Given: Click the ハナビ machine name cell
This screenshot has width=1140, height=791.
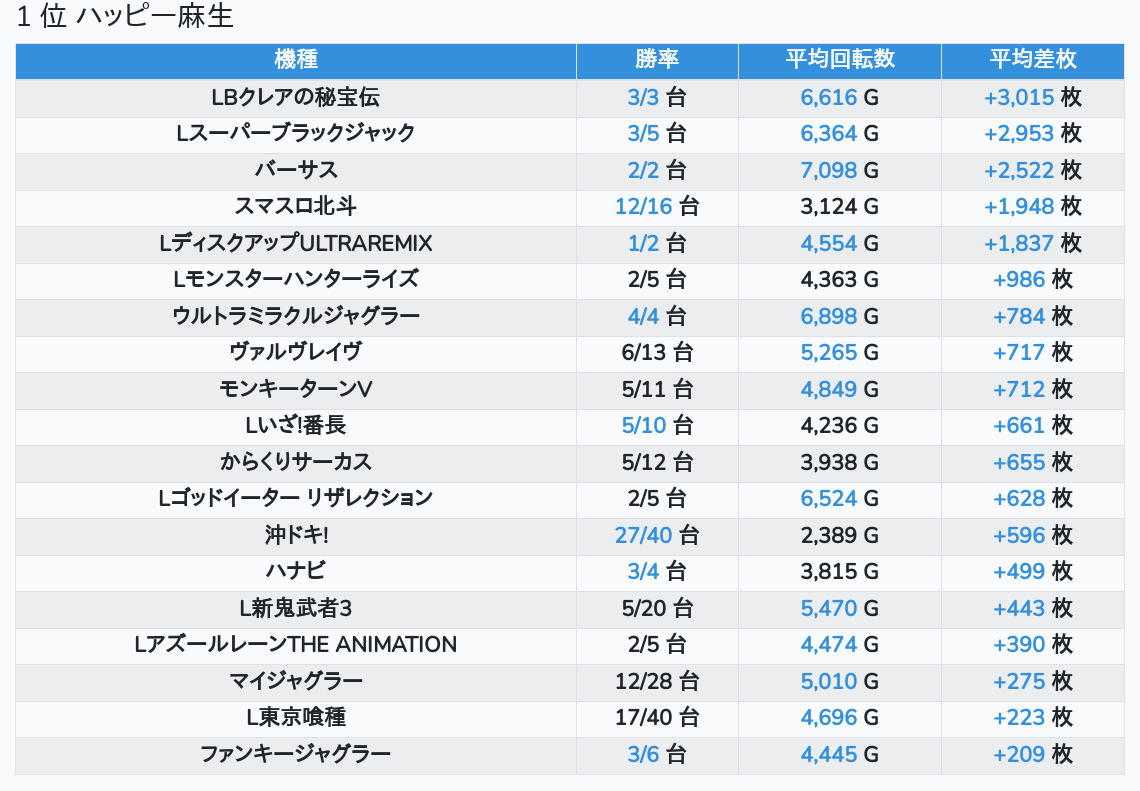Looking at the screenshot, I should 296,571.
